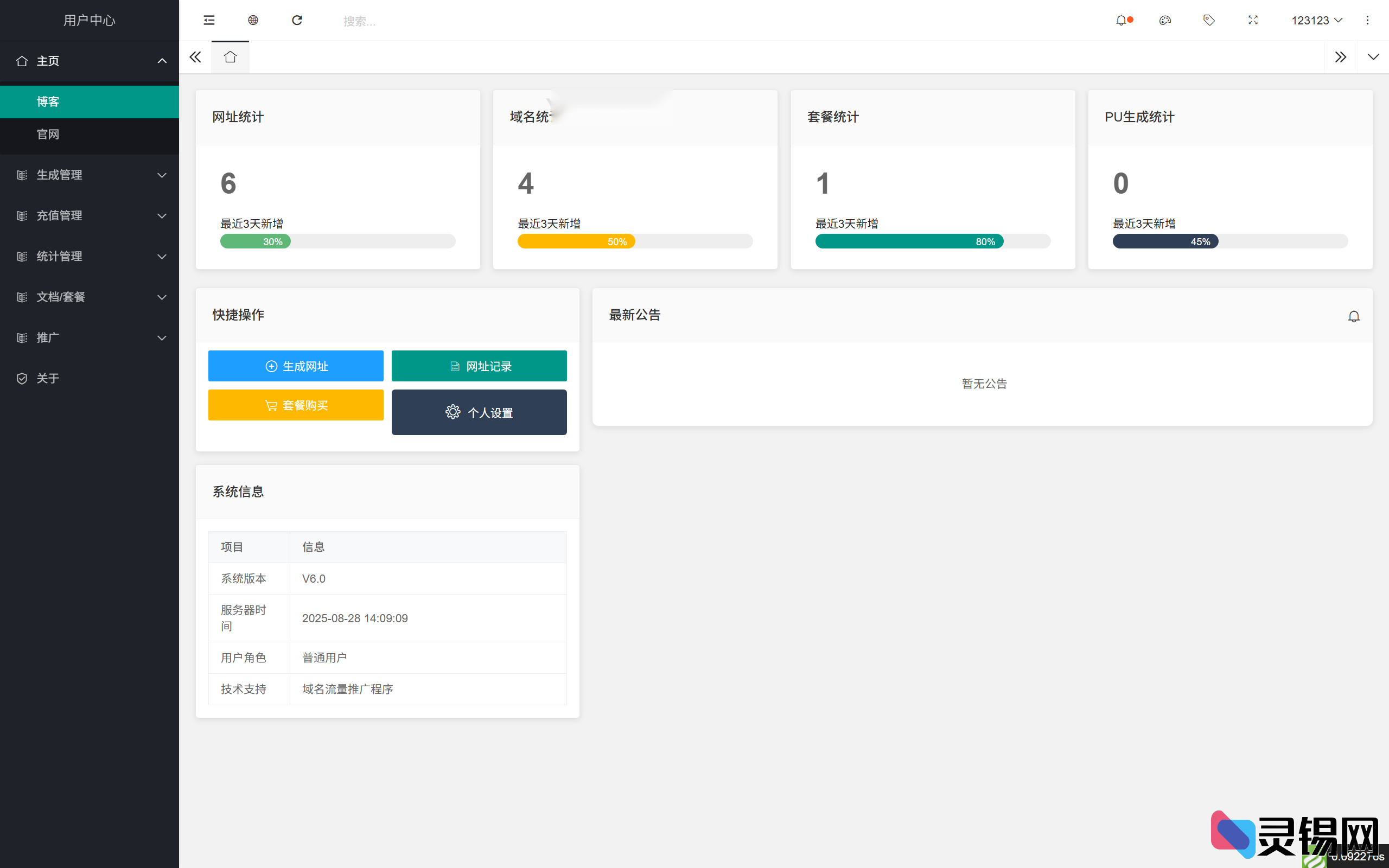Select the 官网 submenu item
Image resolution: width=1389 pixels, height=868 pixels.
pos(48,135)
